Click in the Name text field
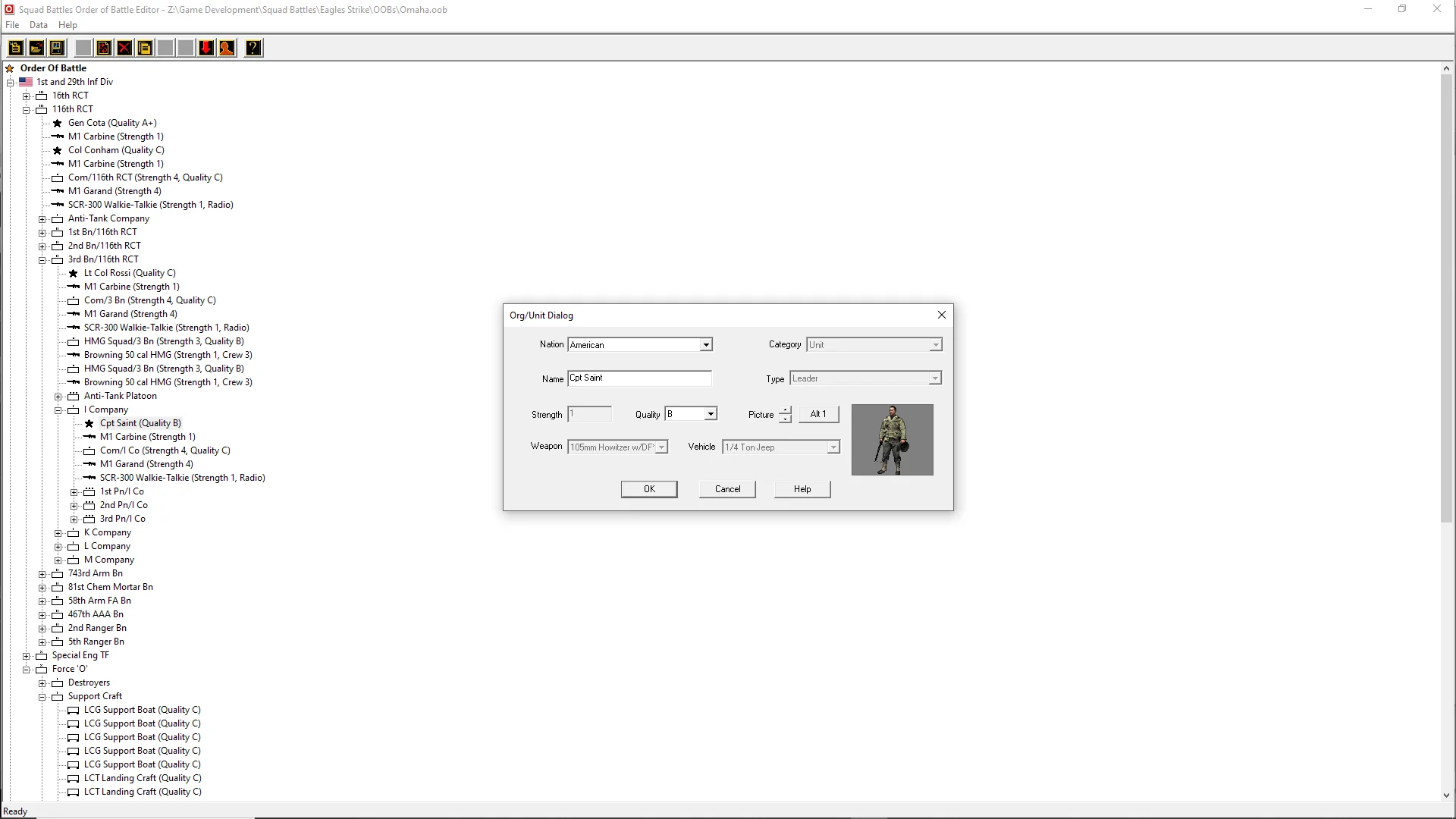 tap(639, 378)
